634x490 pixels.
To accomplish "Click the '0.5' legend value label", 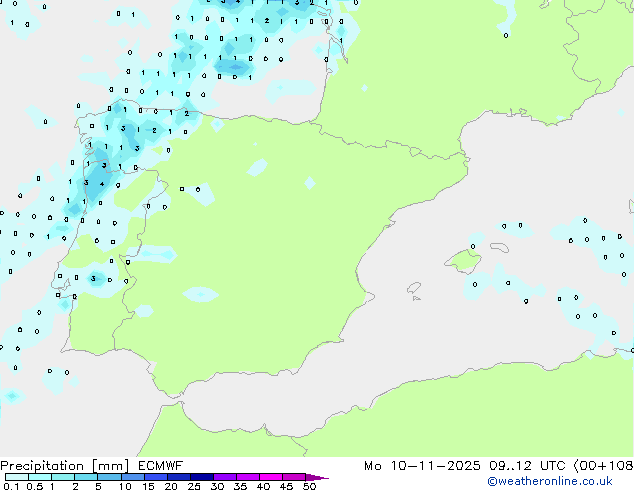I will coord(35,486).
